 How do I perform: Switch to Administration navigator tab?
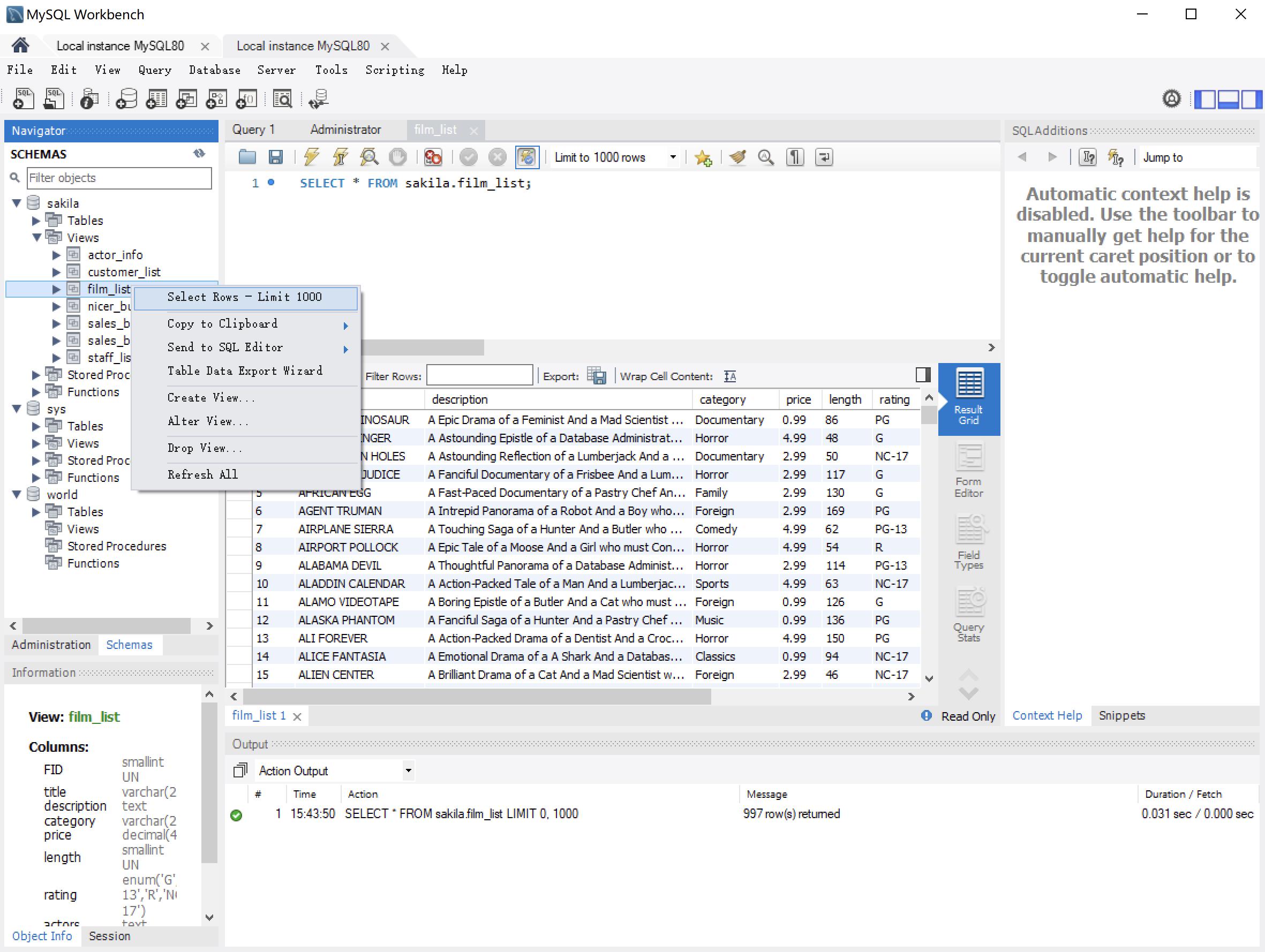click(x=51, y=645)
